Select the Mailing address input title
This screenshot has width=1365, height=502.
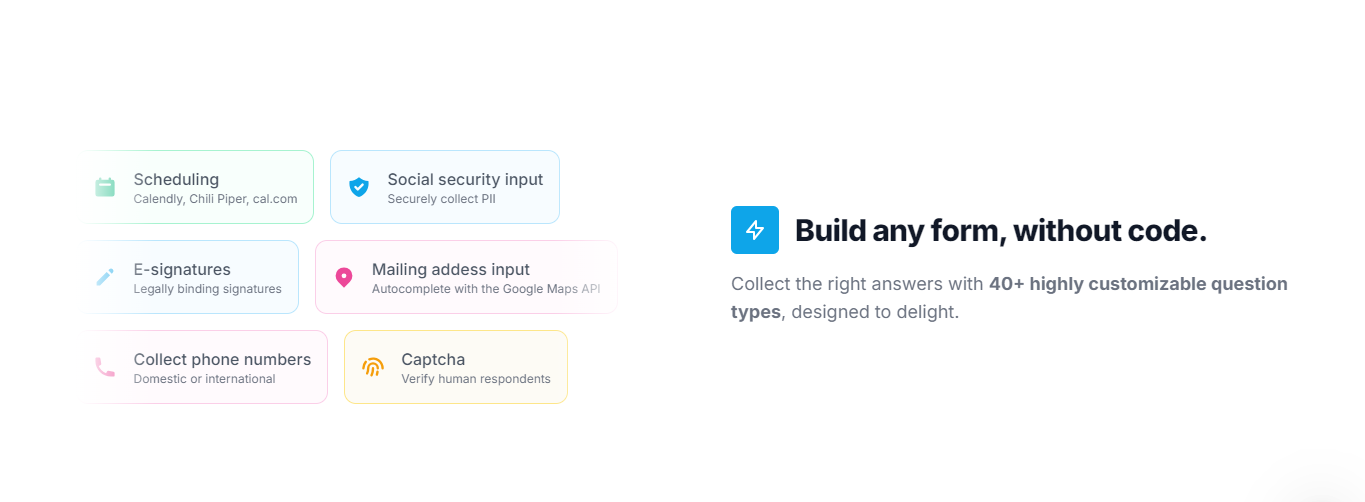pos(451,270)
